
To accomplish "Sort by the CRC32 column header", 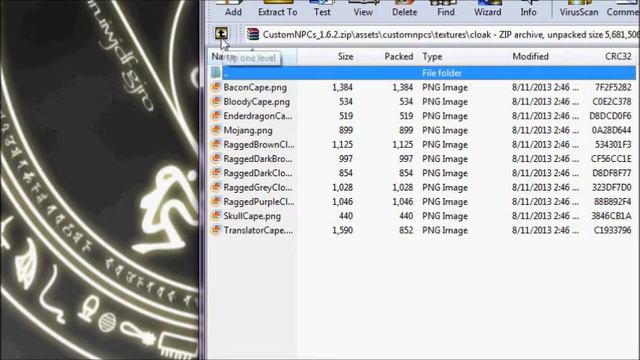I will pyautogui.click(x=618, y=57).
